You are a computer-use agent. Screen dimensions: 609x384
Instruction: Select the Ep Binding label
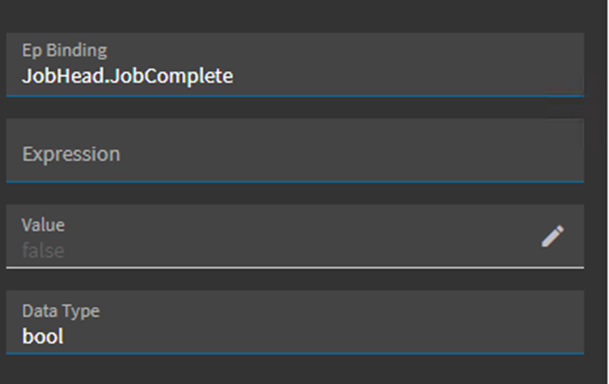click(x=64, y=51)
